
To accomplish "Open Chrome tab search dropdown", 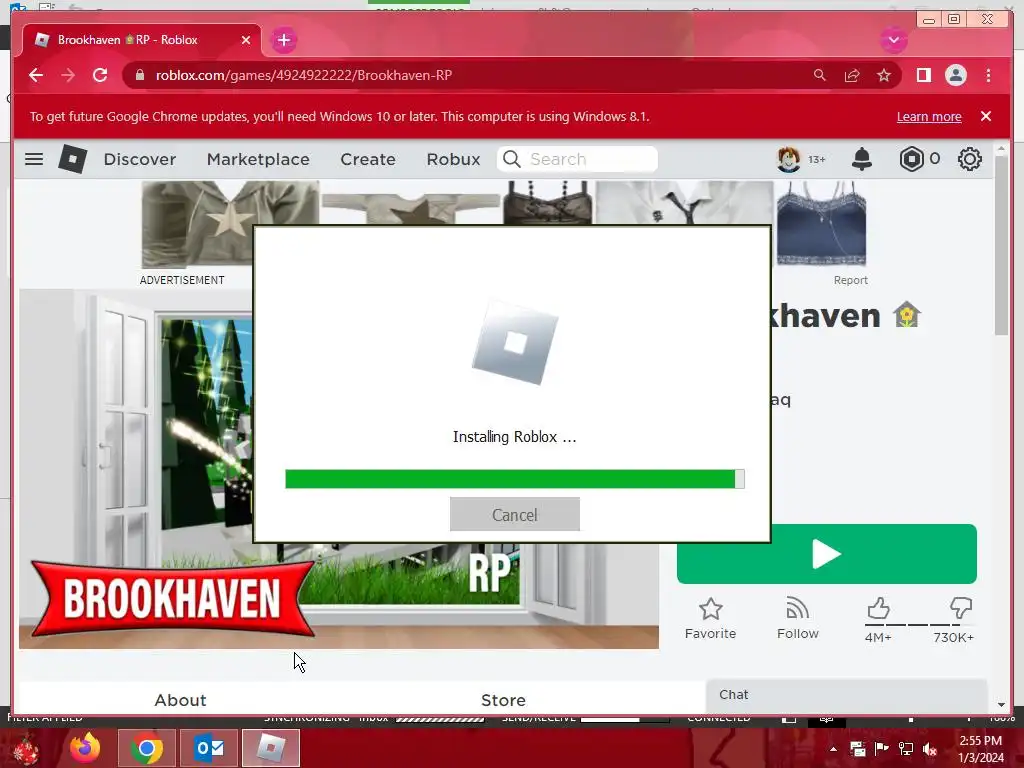I will [x=893, y=40].
